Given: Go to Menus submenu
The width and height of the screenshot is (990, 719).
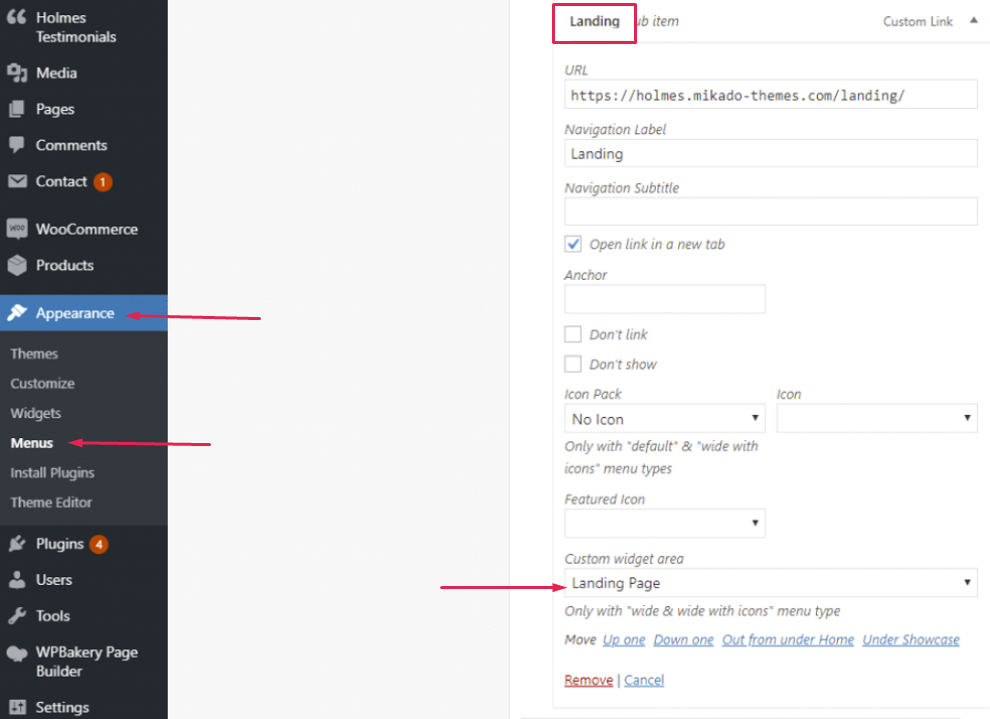Looking at the screenshot, I should tap(32, 443).
